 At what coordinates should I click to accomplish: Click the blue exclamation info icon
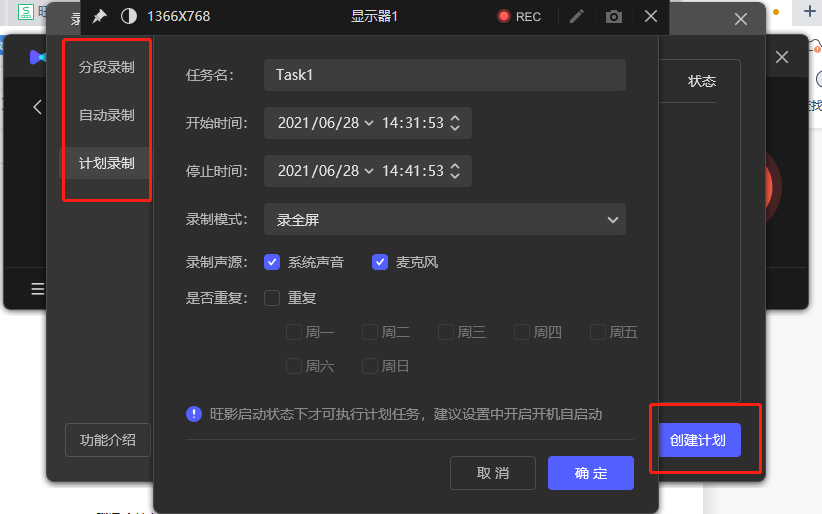(x=194, y=414)
